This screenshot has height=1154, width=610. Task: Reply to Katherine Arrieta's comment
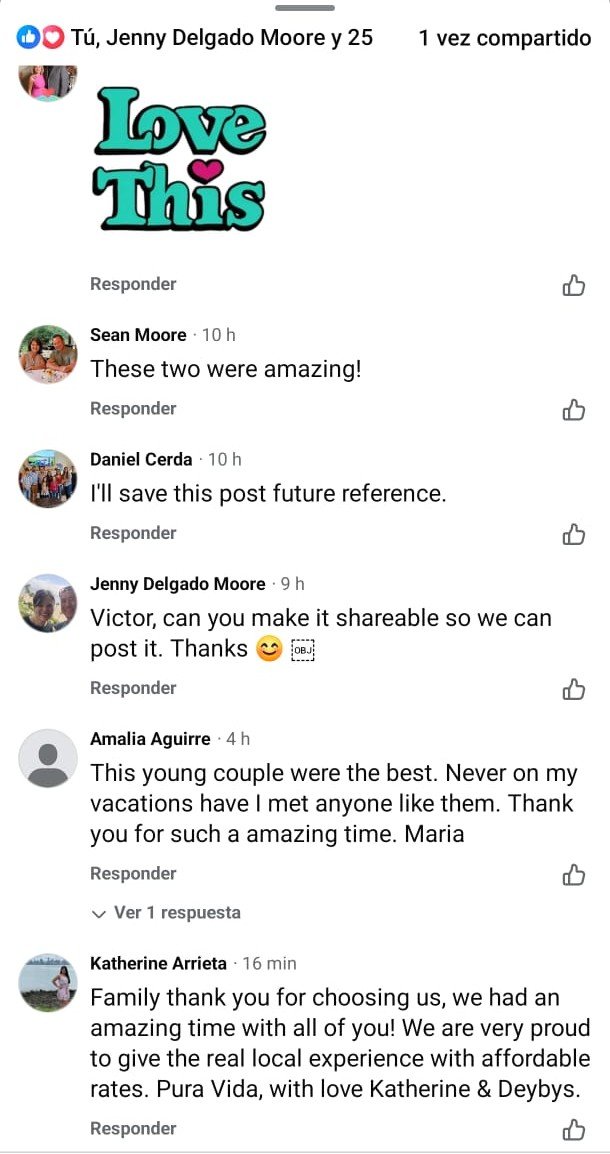coord(133,1129)
